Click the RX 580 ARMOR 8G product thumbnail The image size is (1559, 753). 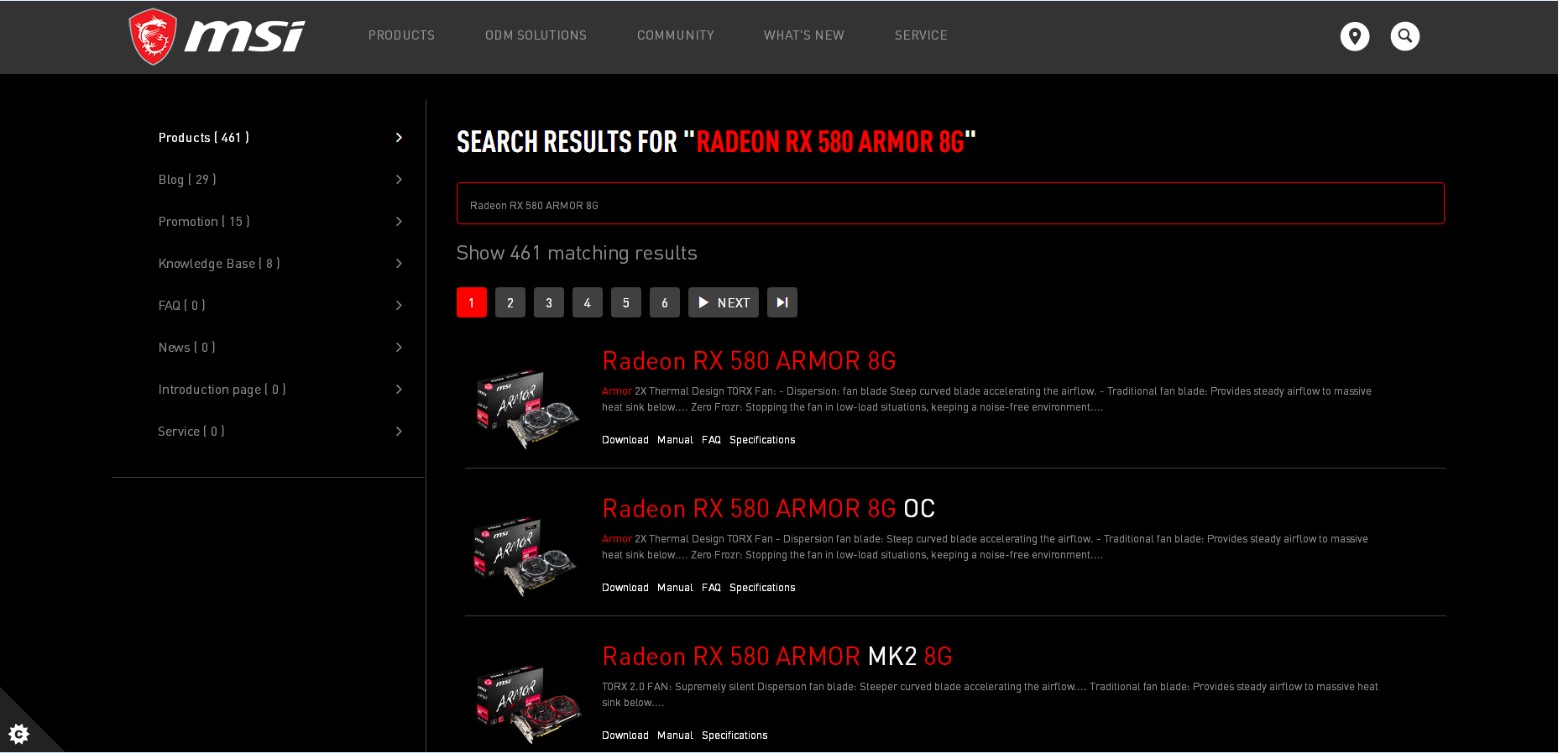527,407
